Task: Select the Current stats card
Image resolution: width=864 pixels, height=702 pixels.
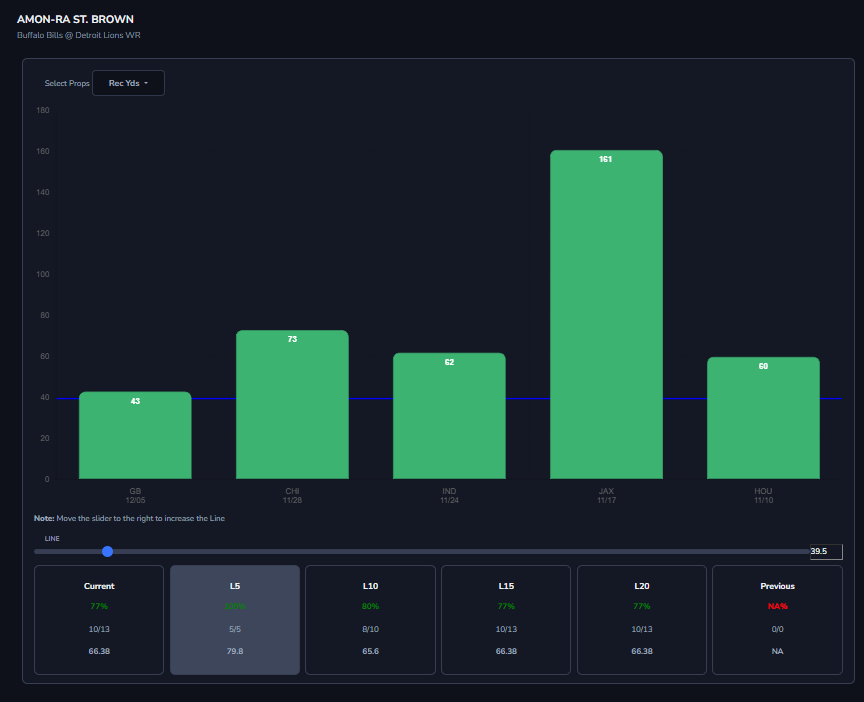Action: [x=99, y=620]
